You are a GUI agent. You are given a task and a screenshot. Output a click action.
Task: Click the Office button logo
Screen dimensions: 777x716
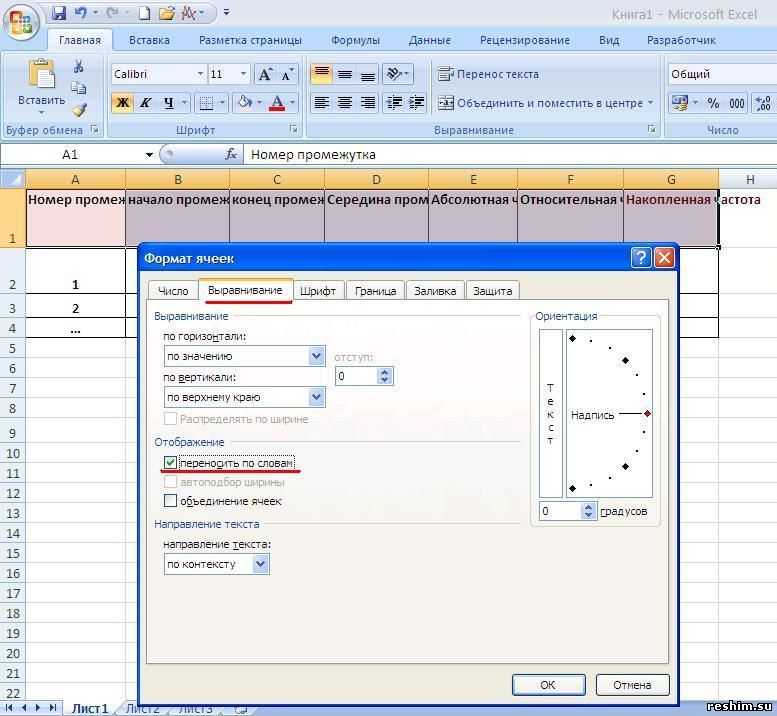coord(21,22)
